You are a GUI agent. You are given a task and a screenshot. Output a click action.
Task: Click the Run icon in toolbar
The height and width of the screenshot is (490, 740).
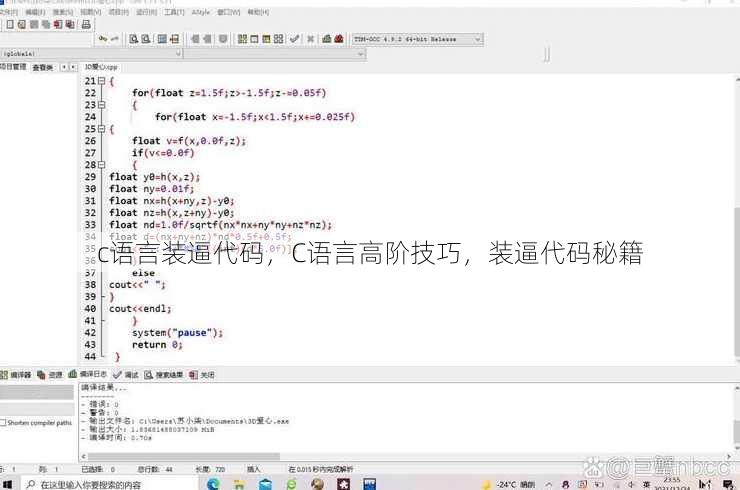[x=254, y=39]
